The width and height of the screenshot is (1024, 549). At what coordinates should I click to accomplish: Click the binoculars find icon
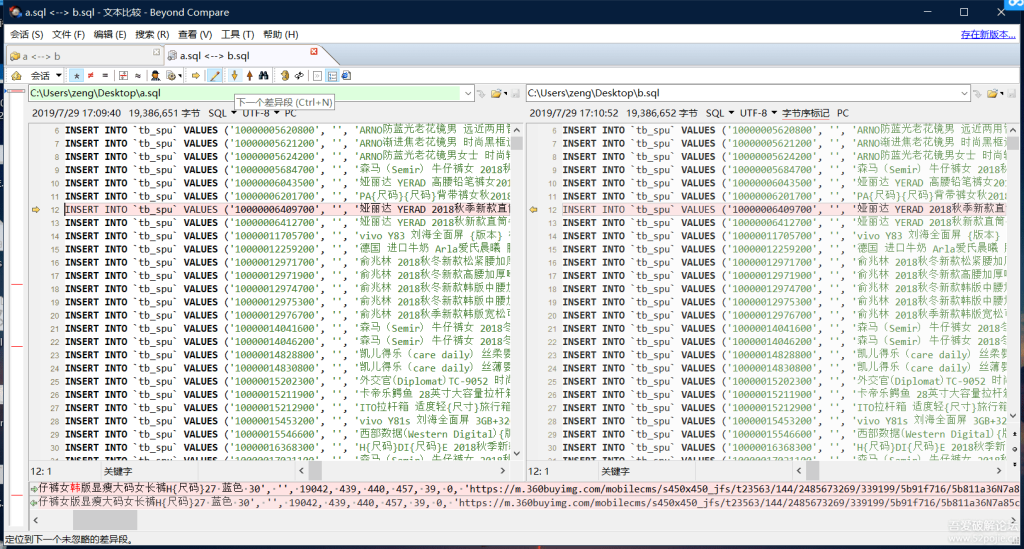pos(263,76)
